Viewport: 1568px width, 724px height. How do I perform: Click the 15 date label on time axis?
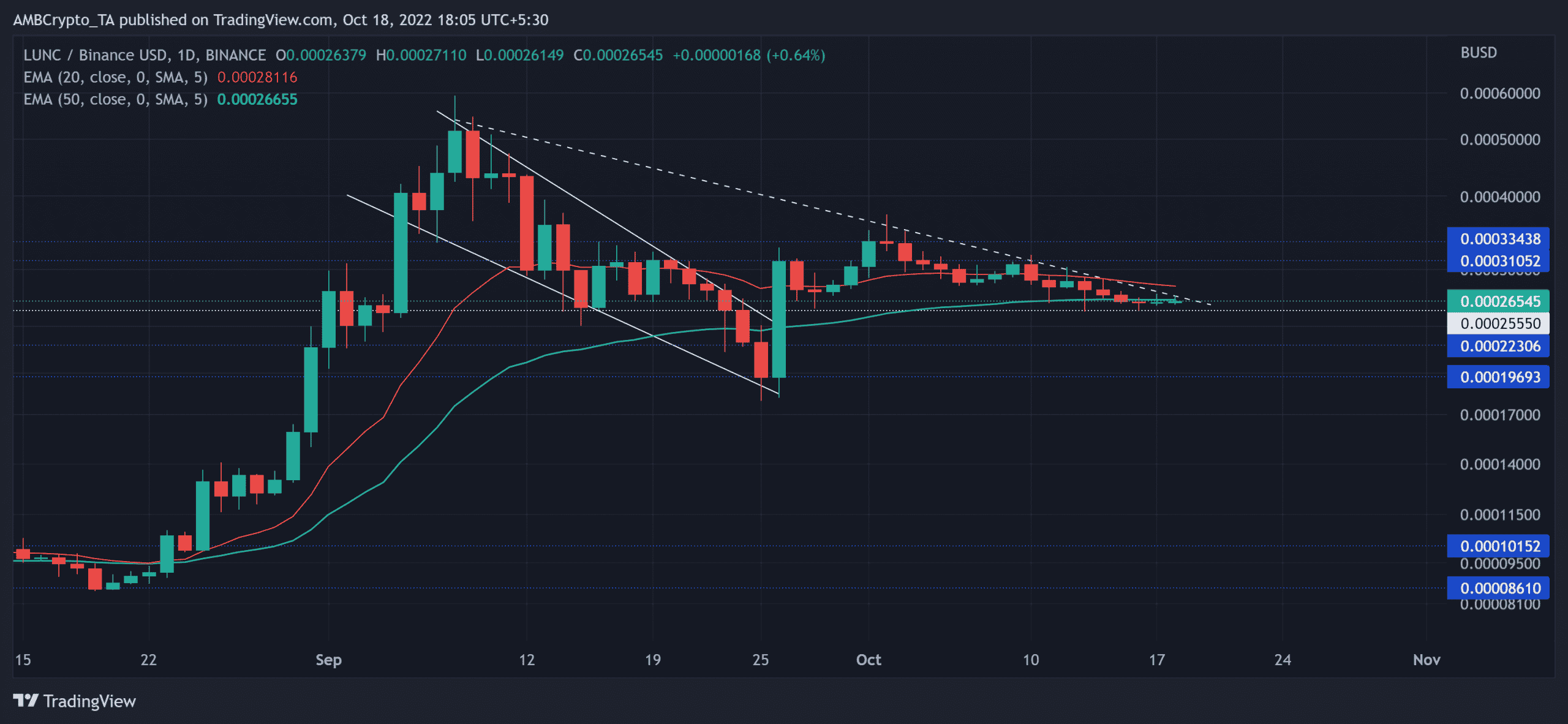coord(23,660)
